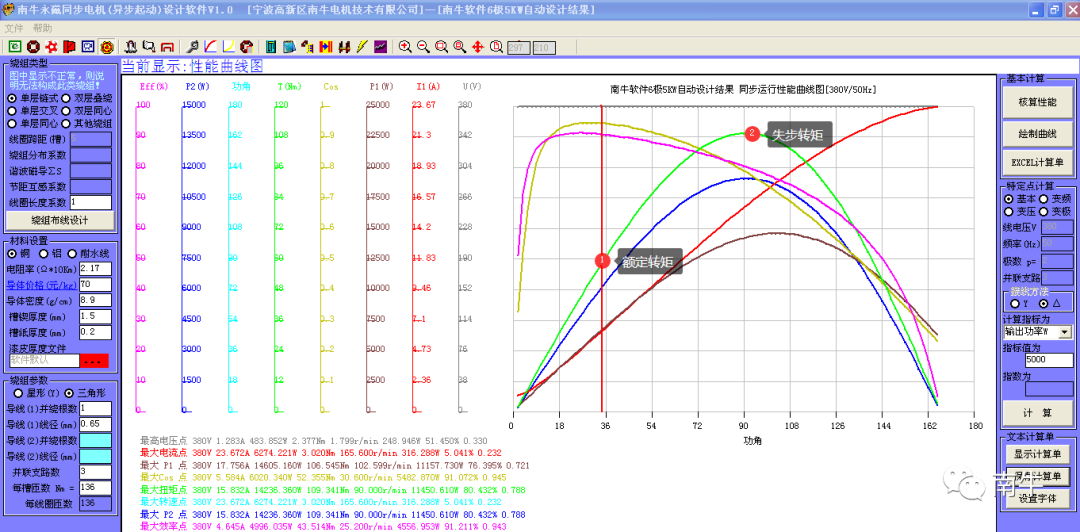Viewport: 1080px width, 532px height.
Task: Click the red swatch beside 漆皮厚度文件
Action: 95,360
